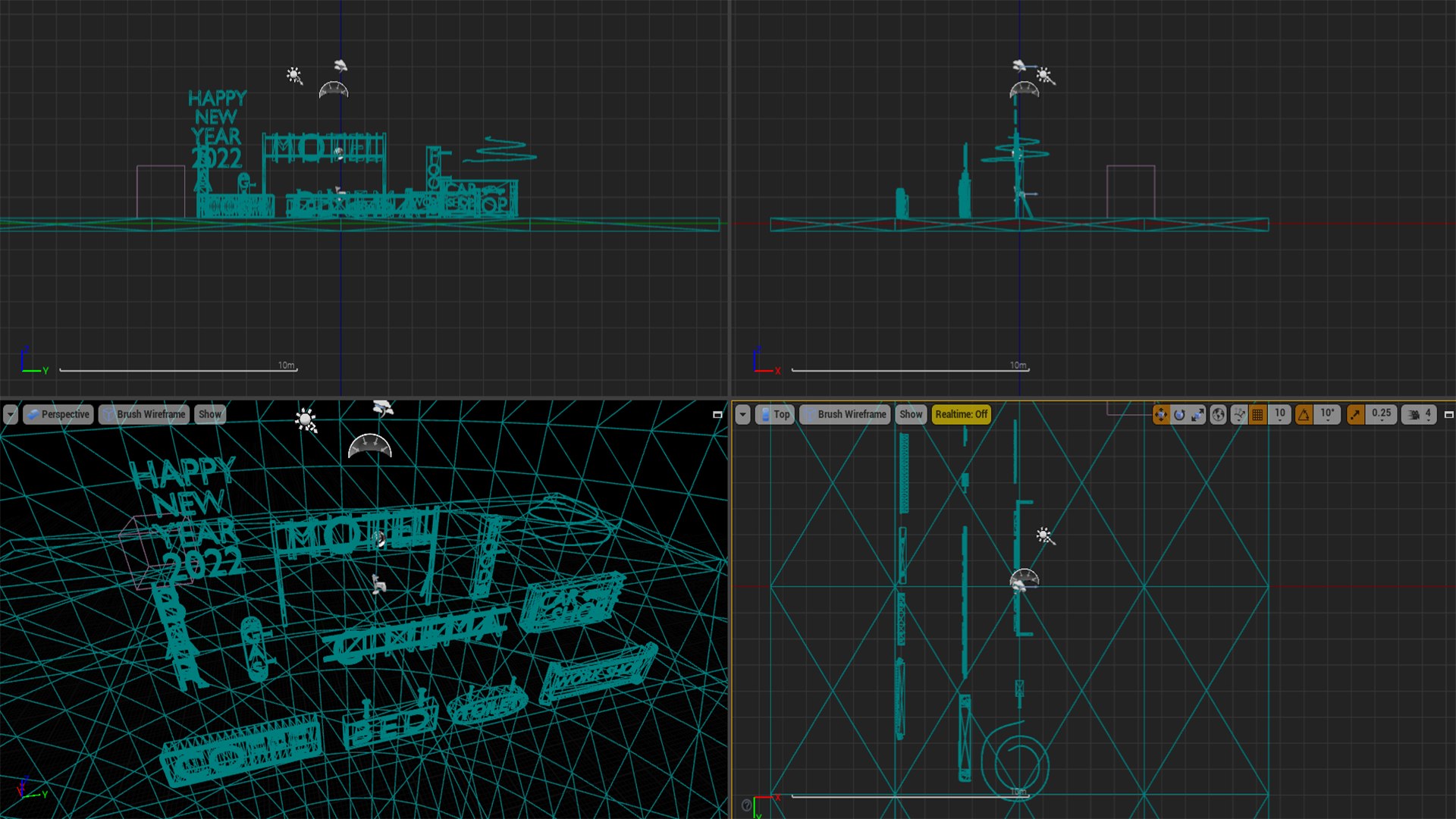Click the directional light sun icon in Perspective view
Screen dimensions: 1456x819
click(306, 419)
